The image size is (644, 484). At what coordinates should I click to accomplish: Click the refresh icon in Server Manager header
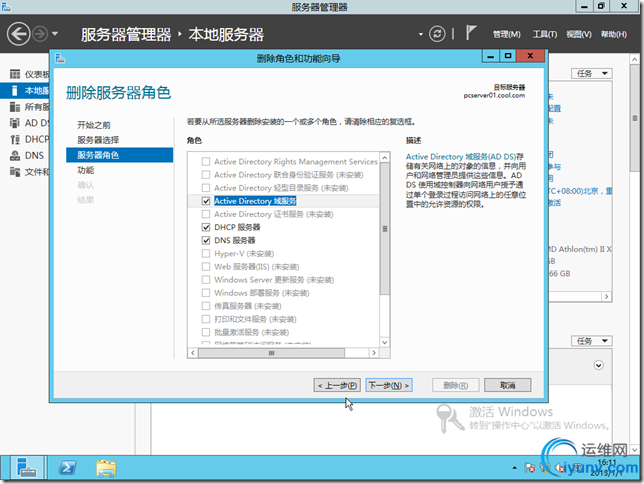[437, 34]
